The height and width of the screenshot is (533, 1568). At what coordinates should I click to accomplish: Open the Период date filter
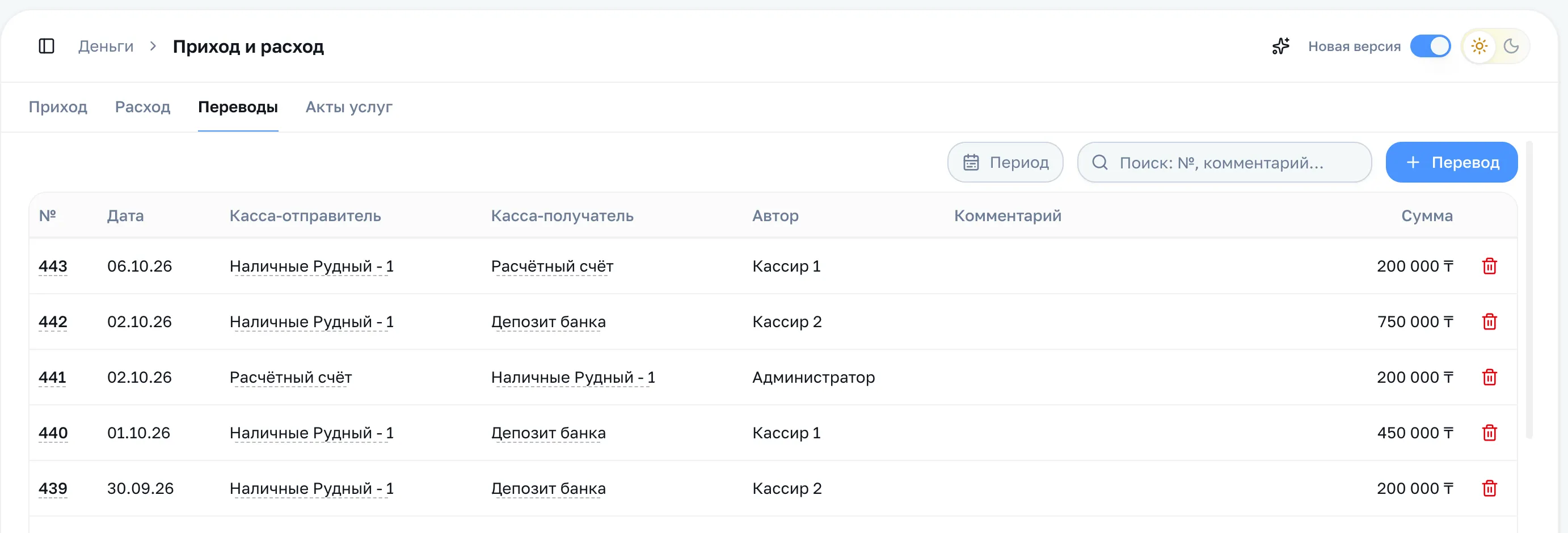click(1005, 163)
